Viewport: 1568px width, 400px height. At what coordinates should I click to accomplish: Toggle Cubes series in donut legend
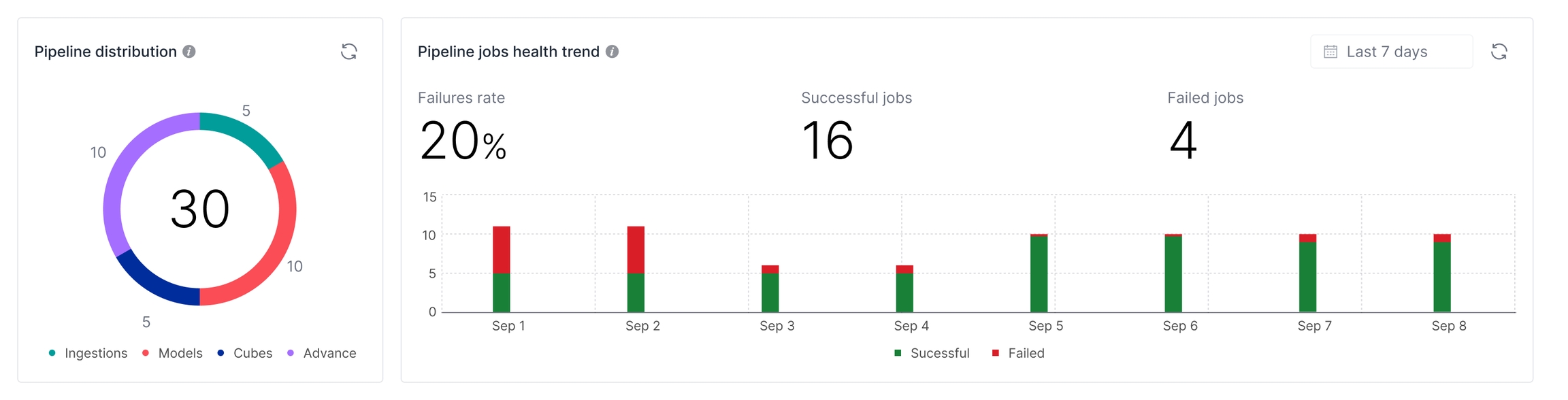(245, 353)
